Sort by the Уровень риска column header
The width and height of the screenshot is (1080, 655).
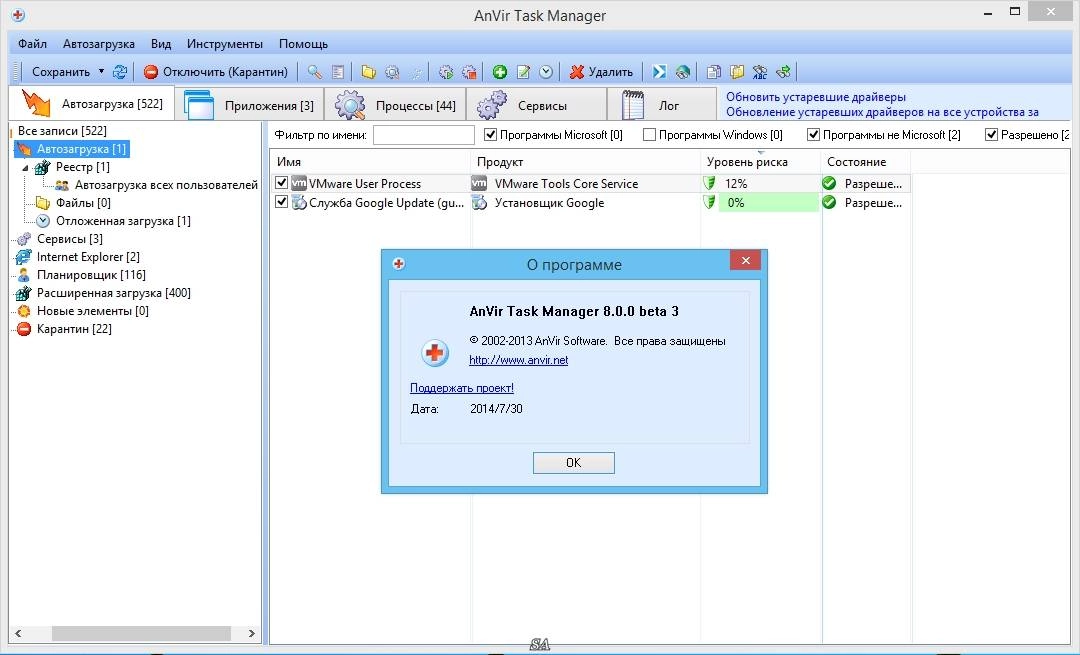[760, 162]
